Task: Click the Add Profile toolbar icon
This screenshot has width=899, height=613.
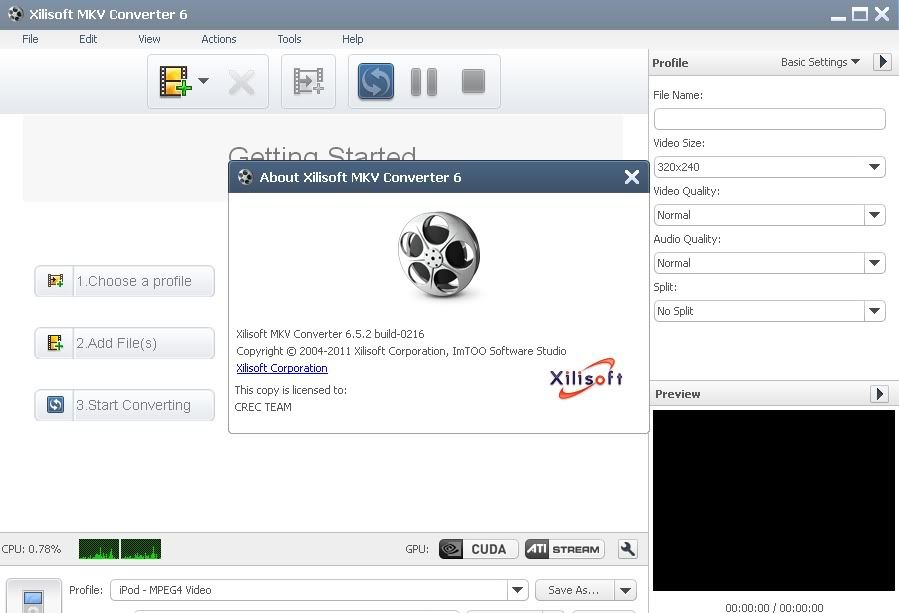Action: coord(308,81)
